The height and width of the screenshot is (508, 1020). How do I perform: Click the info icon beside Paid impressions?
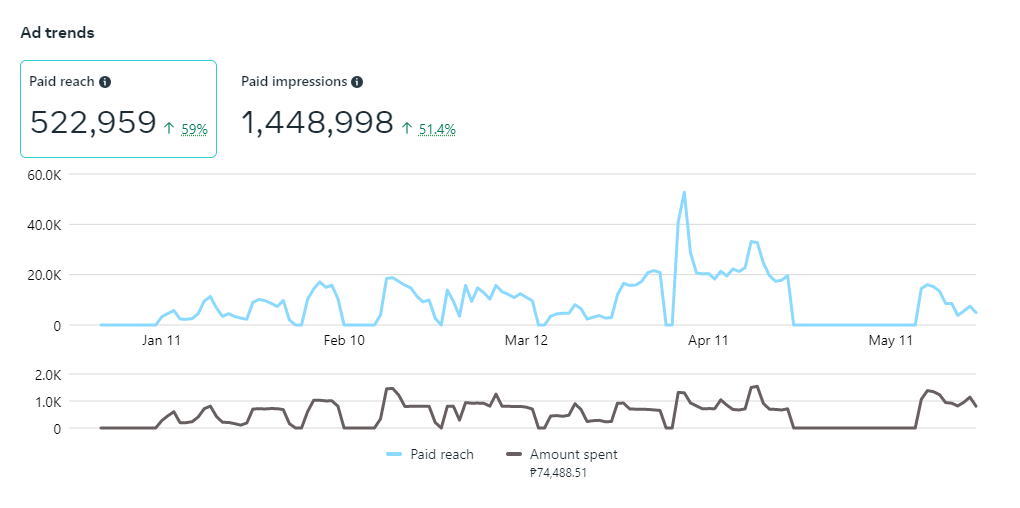coord(357,82)
